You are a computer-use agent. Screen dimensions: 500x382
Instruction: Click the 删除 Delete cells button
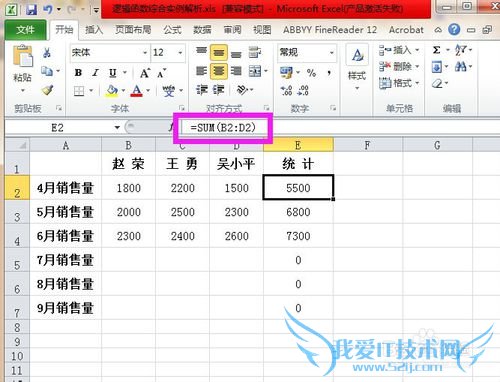(399, 67)
